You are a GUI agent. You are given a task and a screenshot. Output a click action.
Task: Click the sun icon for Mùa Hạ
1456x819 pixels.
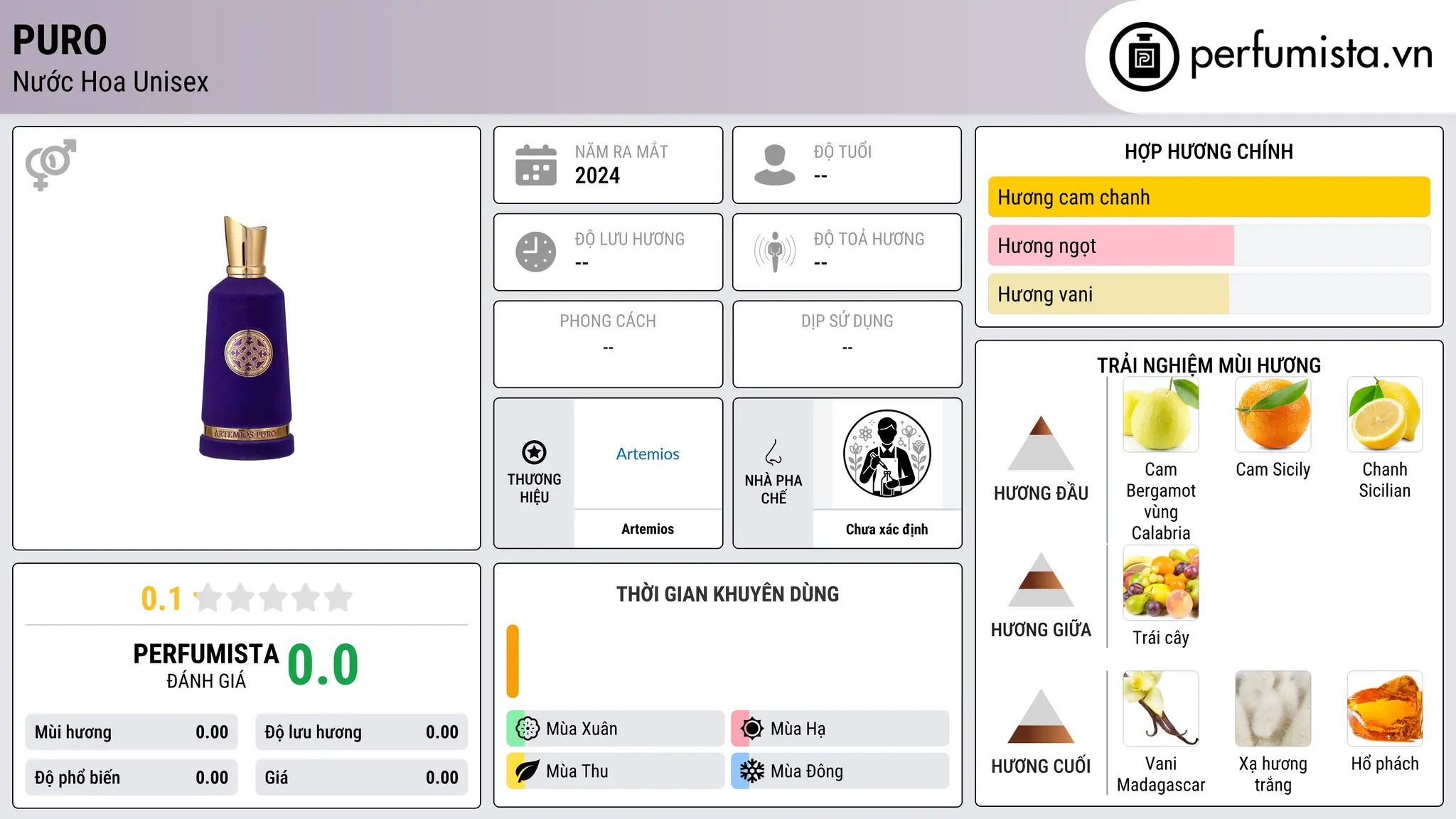tap(752, 729)
